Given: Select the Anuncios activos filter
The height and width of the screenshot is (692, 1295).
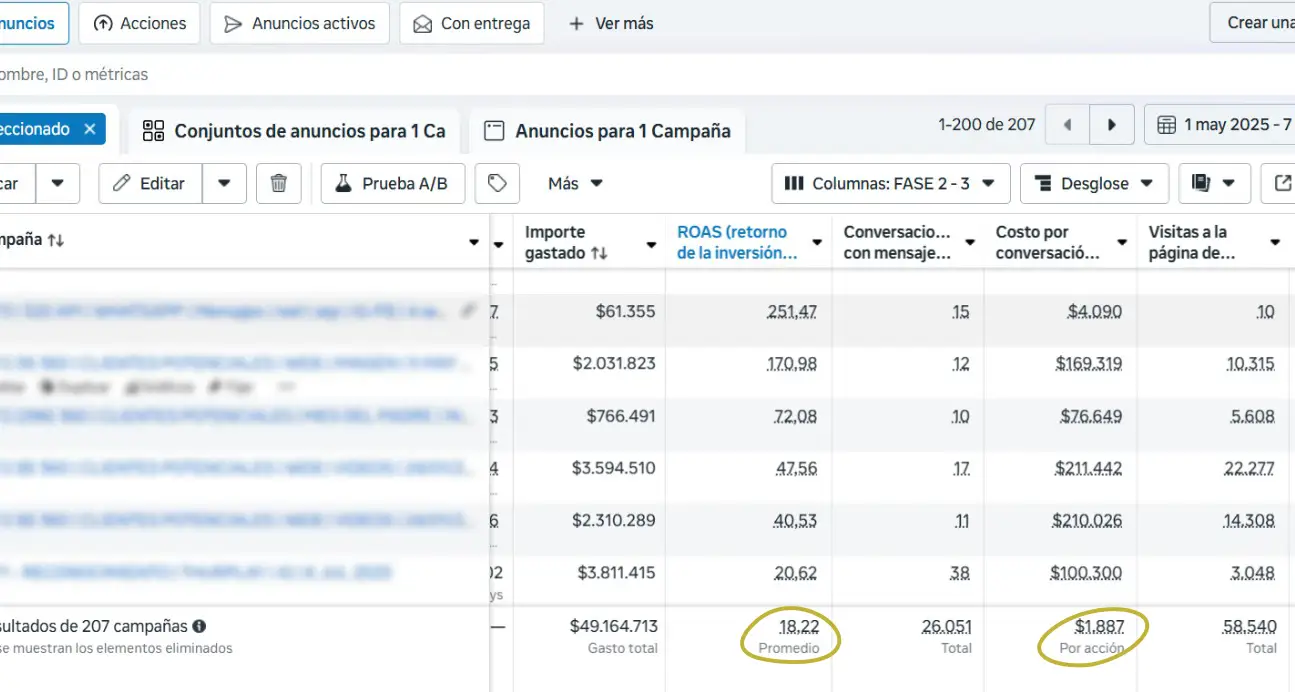Looking at the screenshot, I should point(300,23).
